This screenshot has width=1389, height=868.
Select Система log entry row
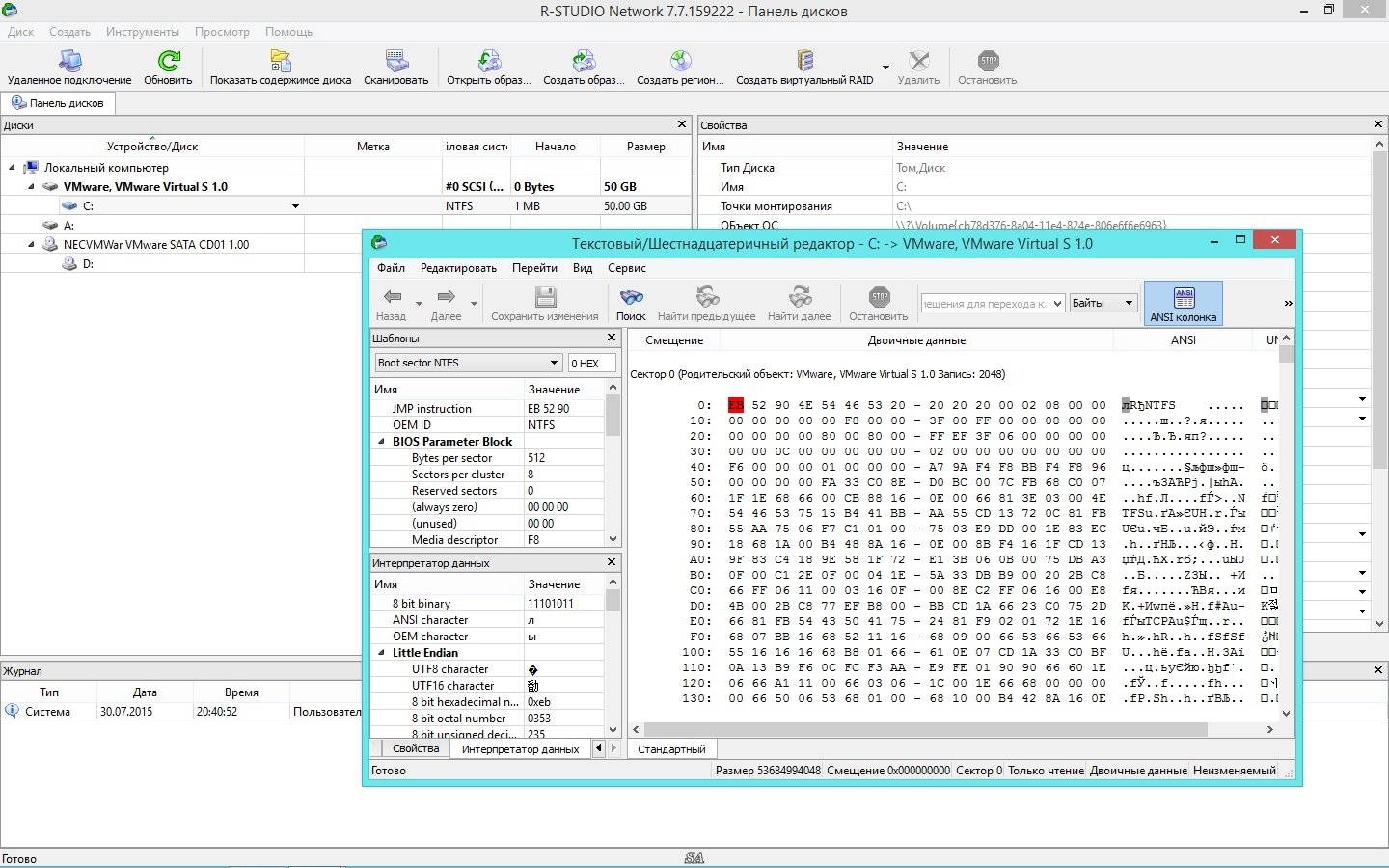(181, 712)
